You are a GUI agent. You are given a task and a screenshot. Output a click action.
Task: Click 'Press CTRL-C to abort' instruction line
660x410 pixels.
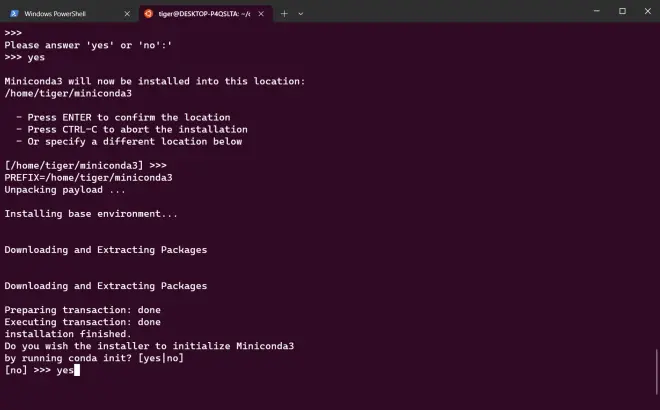[x=132, y=130]
